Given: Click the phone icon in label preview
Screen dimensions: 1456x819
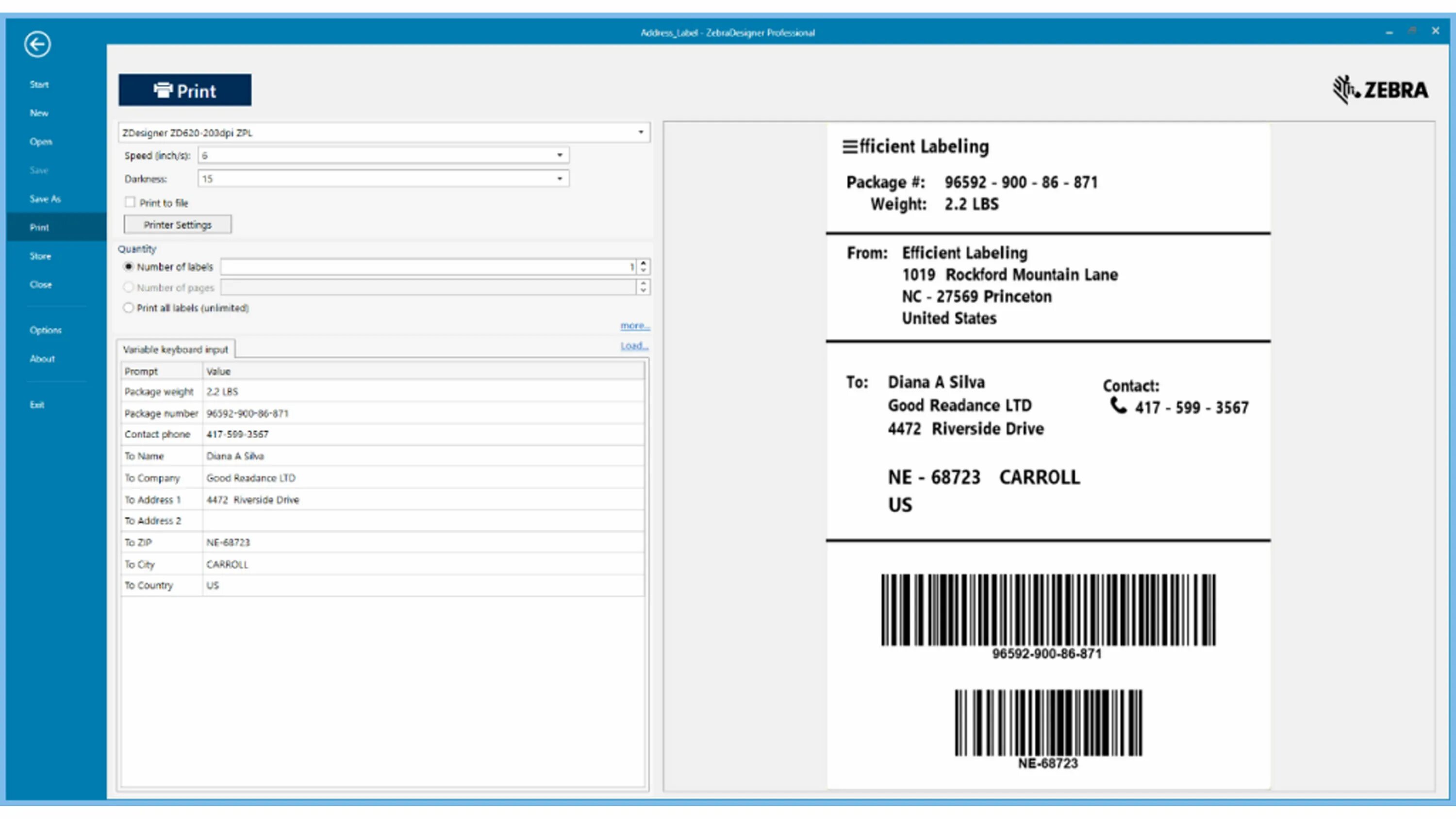Looking at the screenshot, I should pos(1118,405).
